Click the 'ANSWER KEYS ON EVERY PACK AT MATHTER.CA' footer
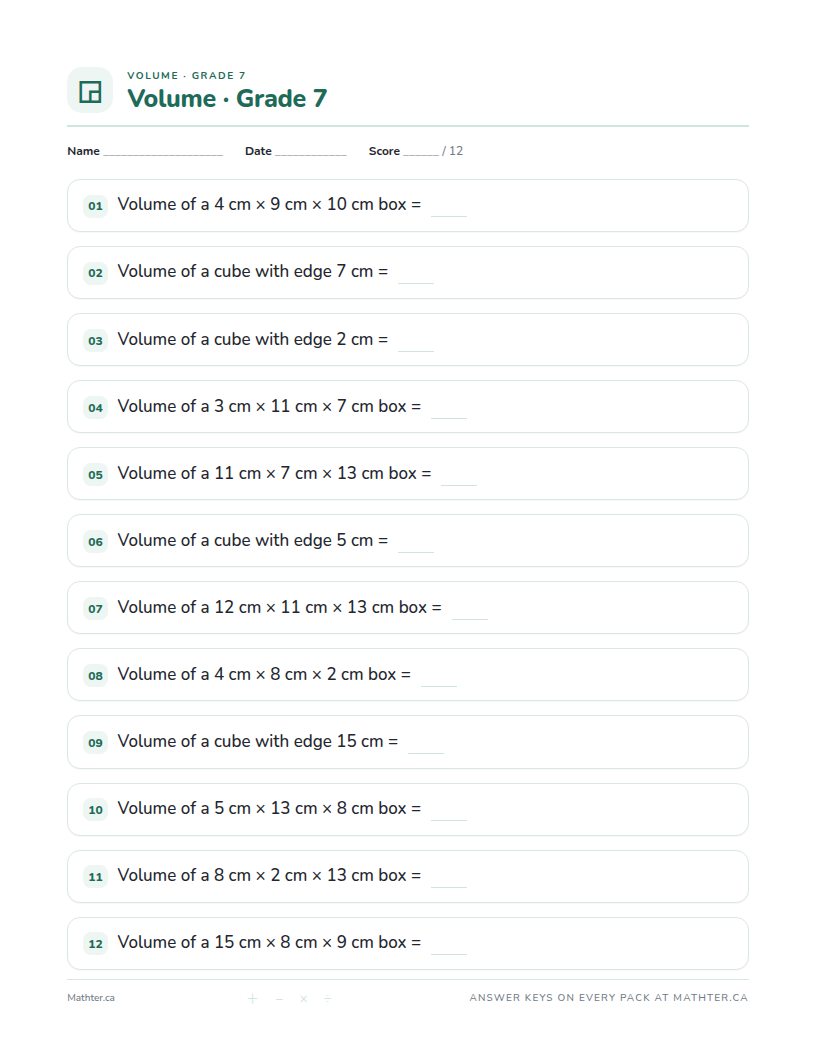816x1056 pixels. [609, 997]
